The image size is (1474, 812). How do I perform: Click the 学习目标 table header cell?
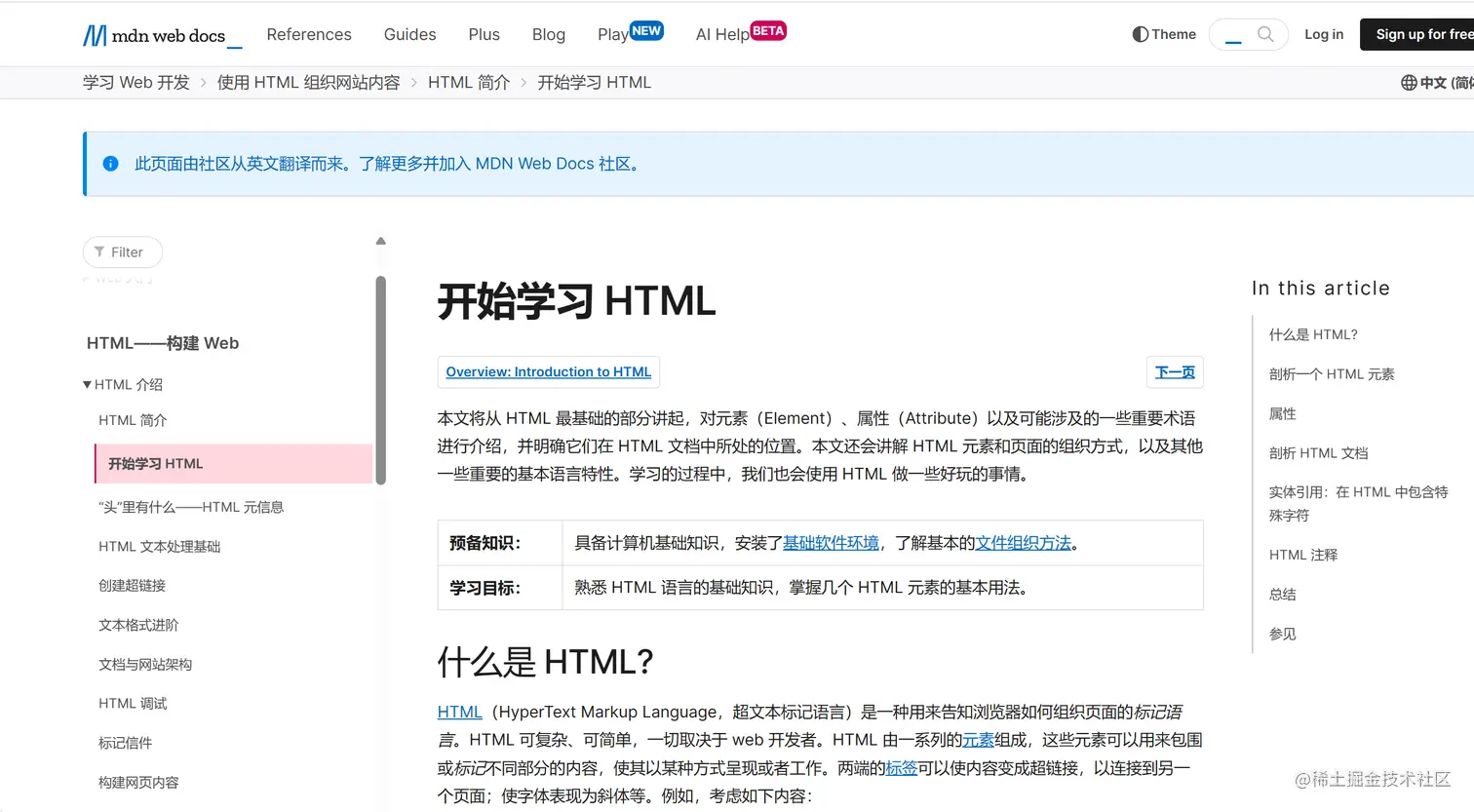click(x=500, y=588)
